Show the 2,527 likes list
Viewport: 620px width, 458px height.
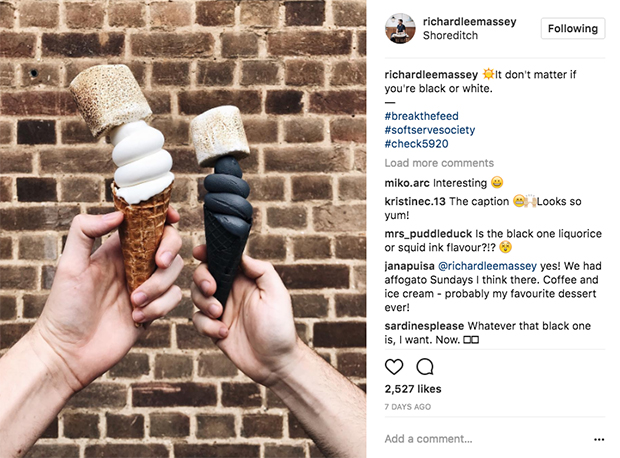(x=413, y=389)
